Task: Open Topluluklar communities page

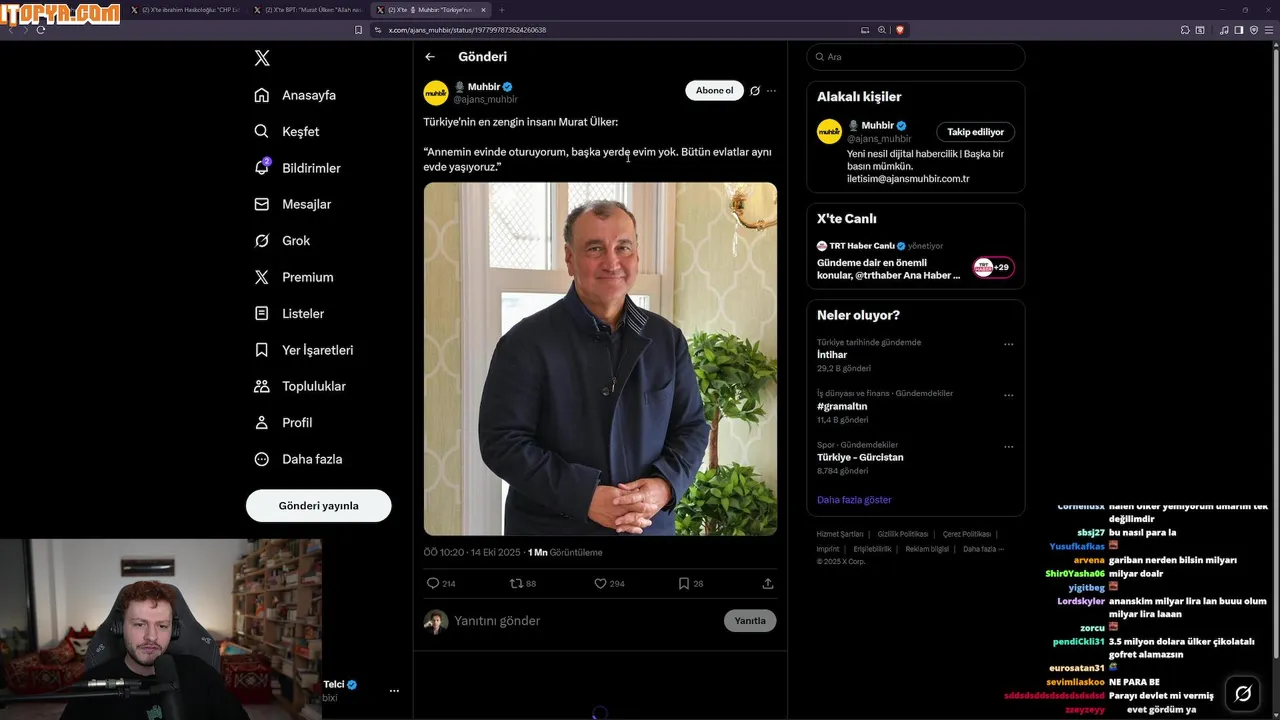Action: pos(300,386)
